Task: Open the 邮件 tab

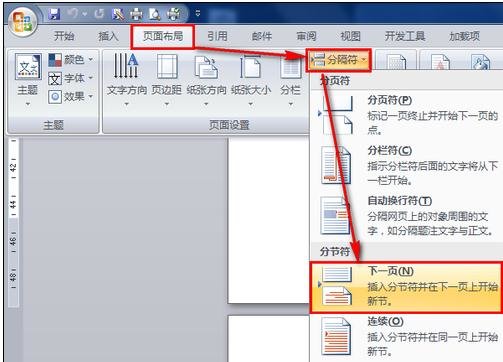Action: 262,36
